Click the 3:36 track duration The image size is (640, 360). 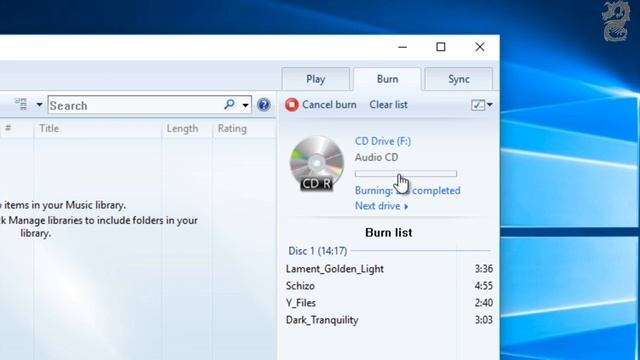point(484,269)
